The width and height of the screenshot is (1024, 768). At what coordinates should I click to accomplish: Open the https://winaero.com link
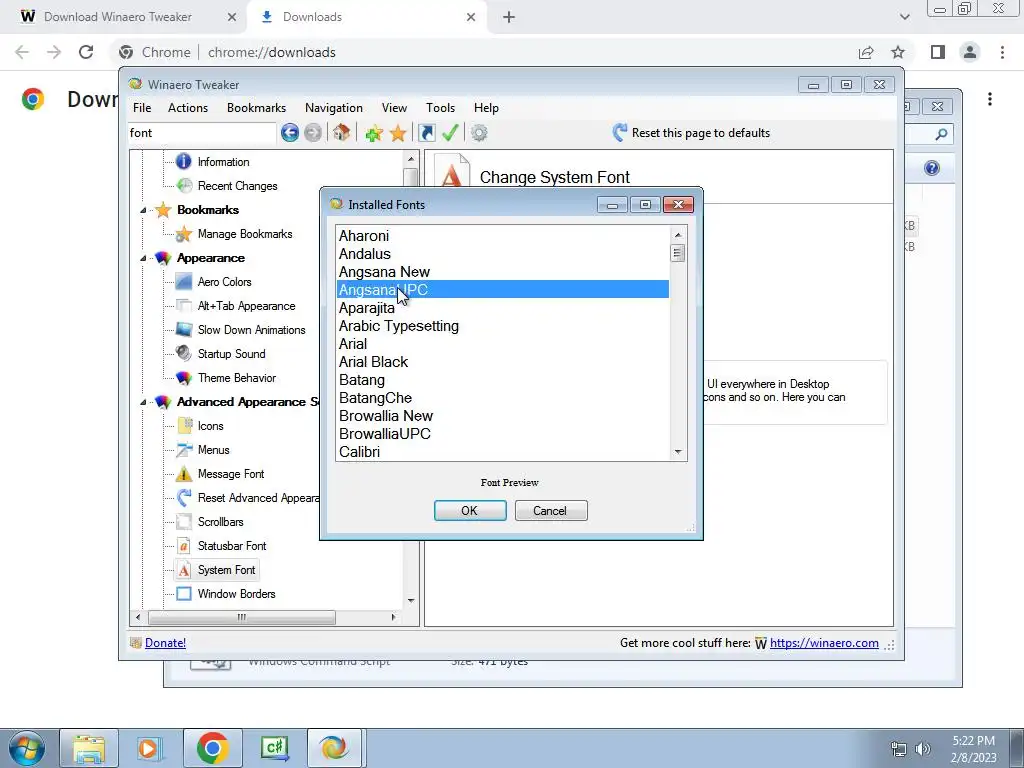pyautogui.click(x=824, y=643)
